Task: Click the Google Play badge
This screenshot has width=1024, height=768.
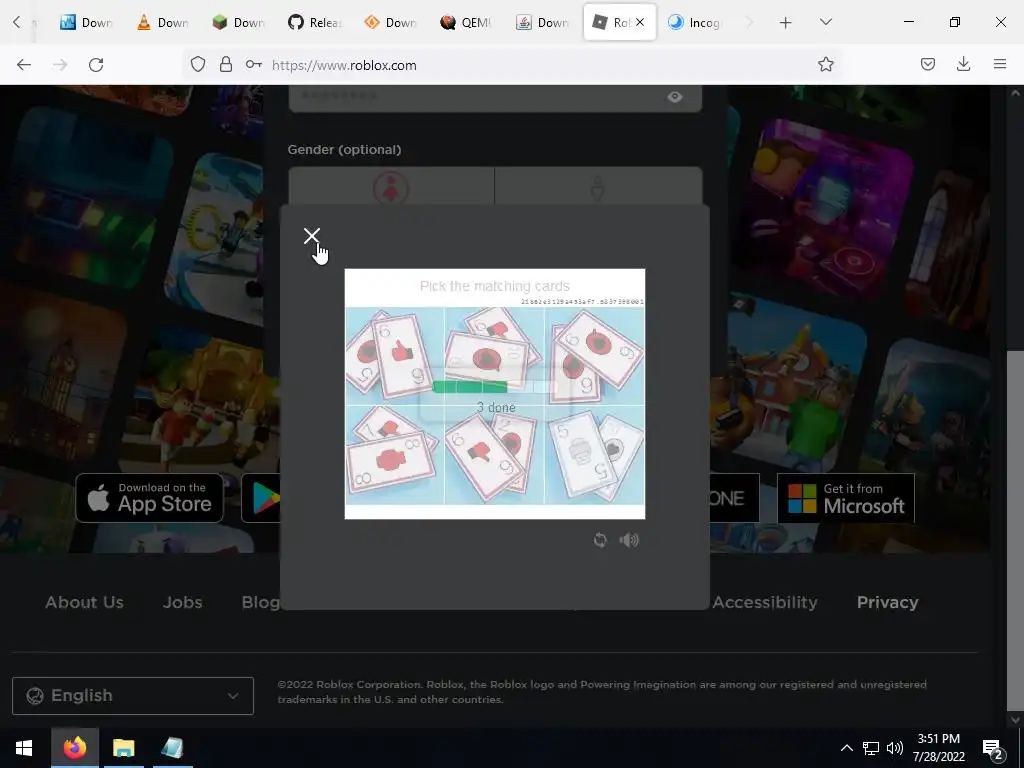Action: pos(261,498)
